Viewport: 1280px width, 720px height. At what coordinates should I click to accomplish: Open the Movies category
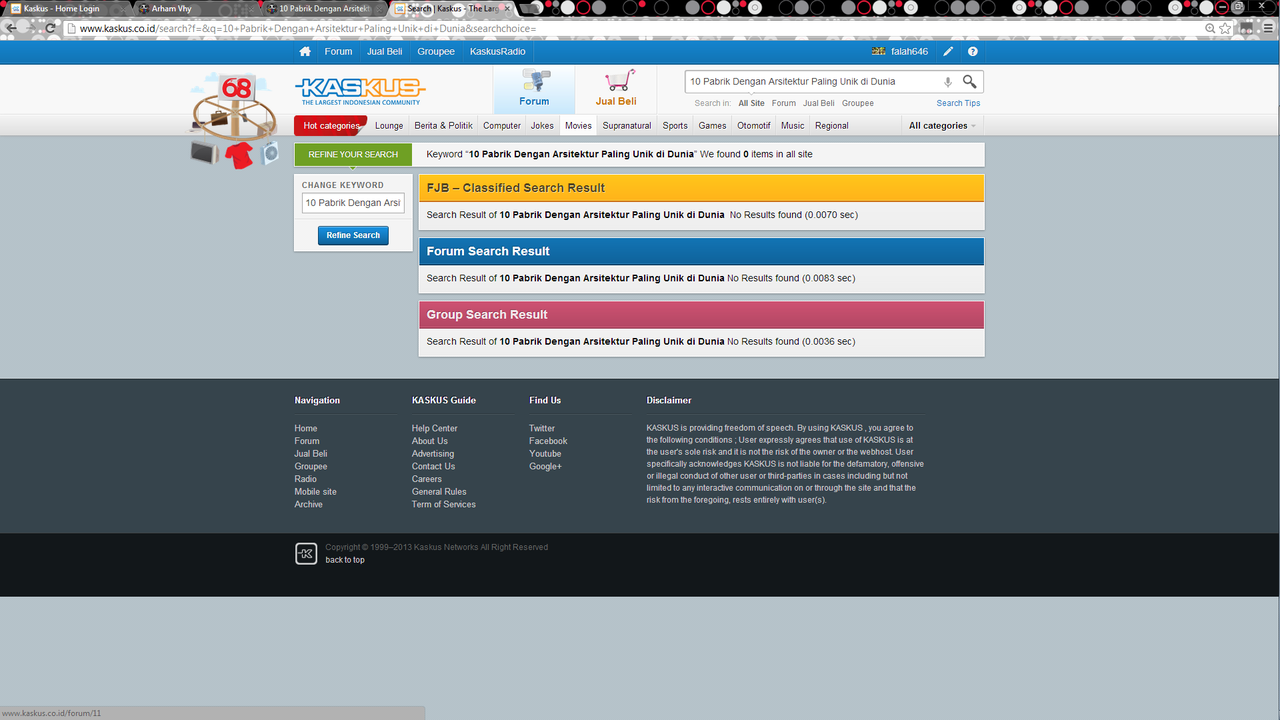(578, 126)
